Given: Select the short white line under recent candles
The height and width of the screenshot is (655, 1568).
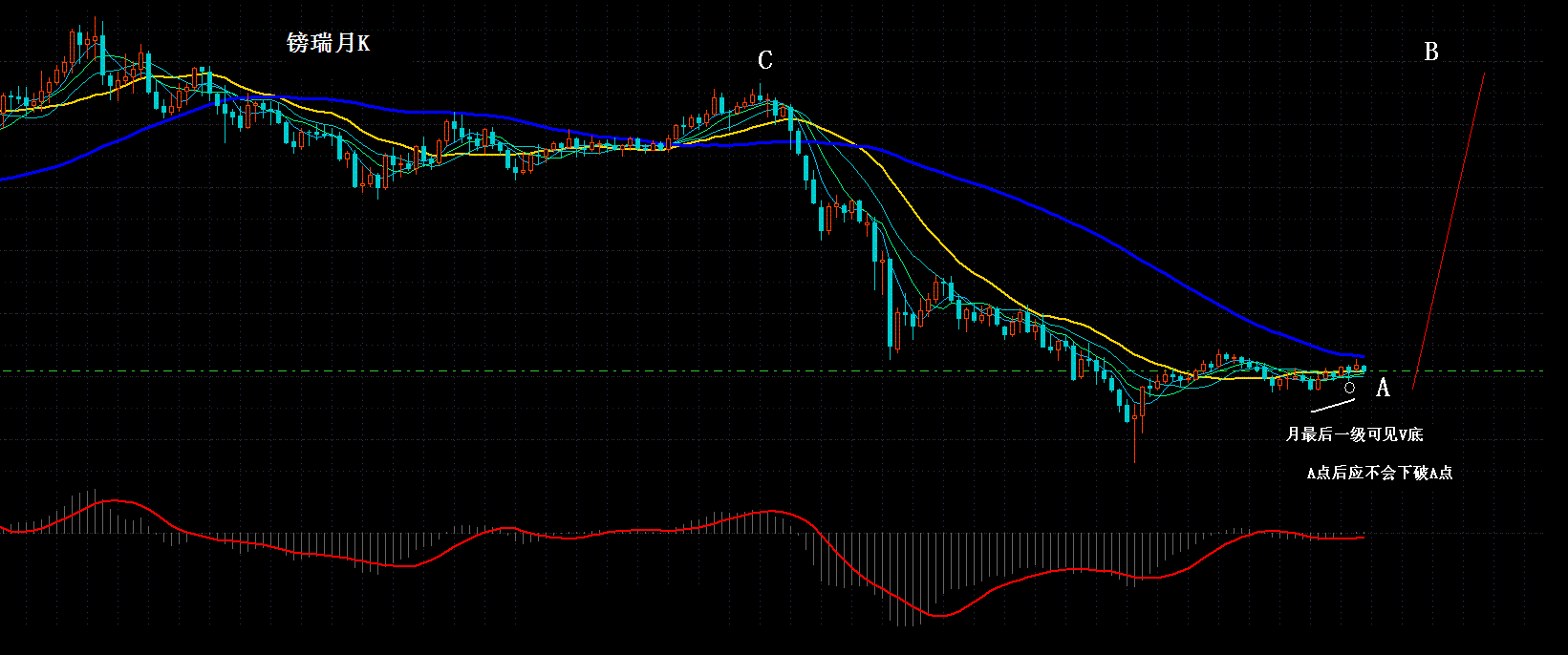Looking at the screenshot, I should point(1332,406).
